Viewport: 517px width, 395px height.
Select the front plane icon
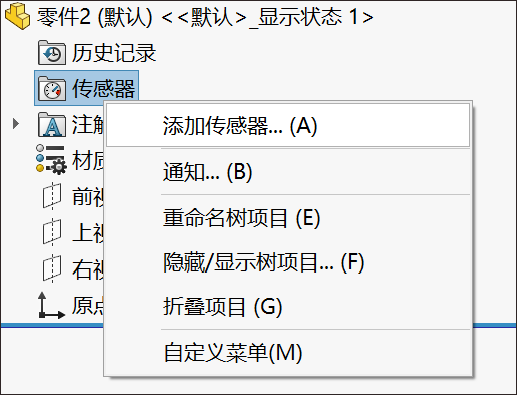pos(52,197)
